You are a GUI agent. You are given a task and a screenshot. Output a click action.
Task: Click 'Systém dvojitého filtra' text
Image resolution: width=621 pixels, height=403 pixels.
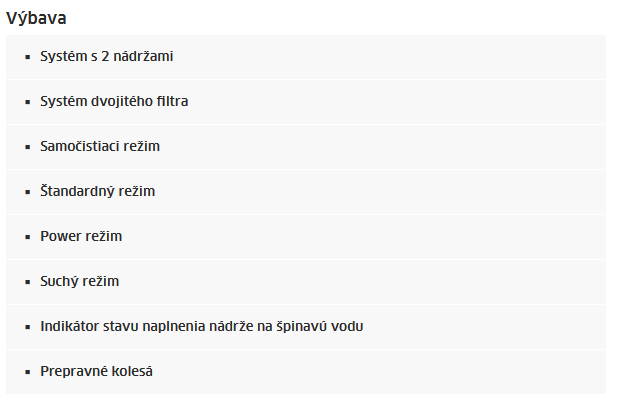tap(114, 101)
